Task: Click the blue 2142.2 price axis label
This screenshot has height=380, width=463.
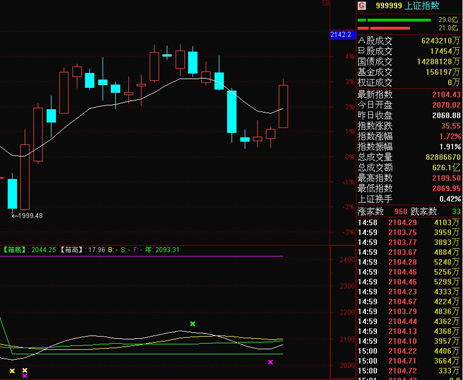Action: (x=341, y=35)
